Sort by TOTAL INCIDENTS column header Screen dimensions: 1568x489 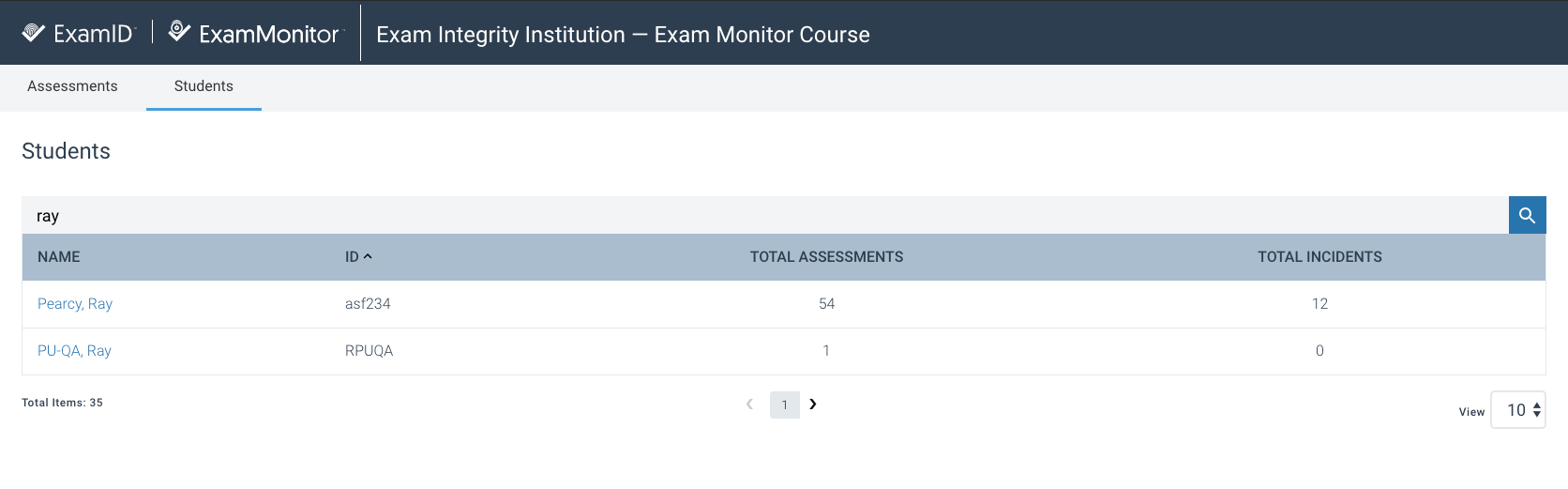(x=1319, y=256)
